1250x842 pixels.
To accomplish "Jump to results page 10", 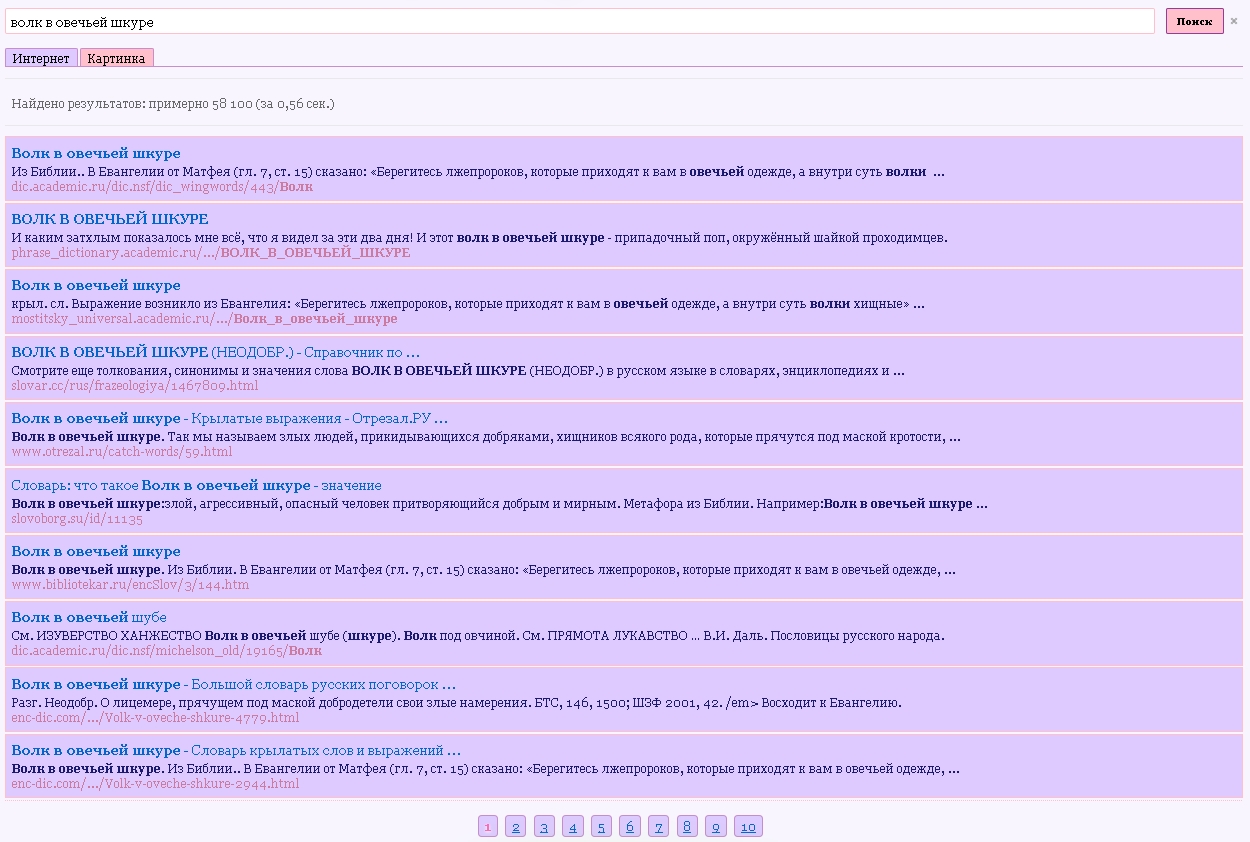I will pos(748,827).
